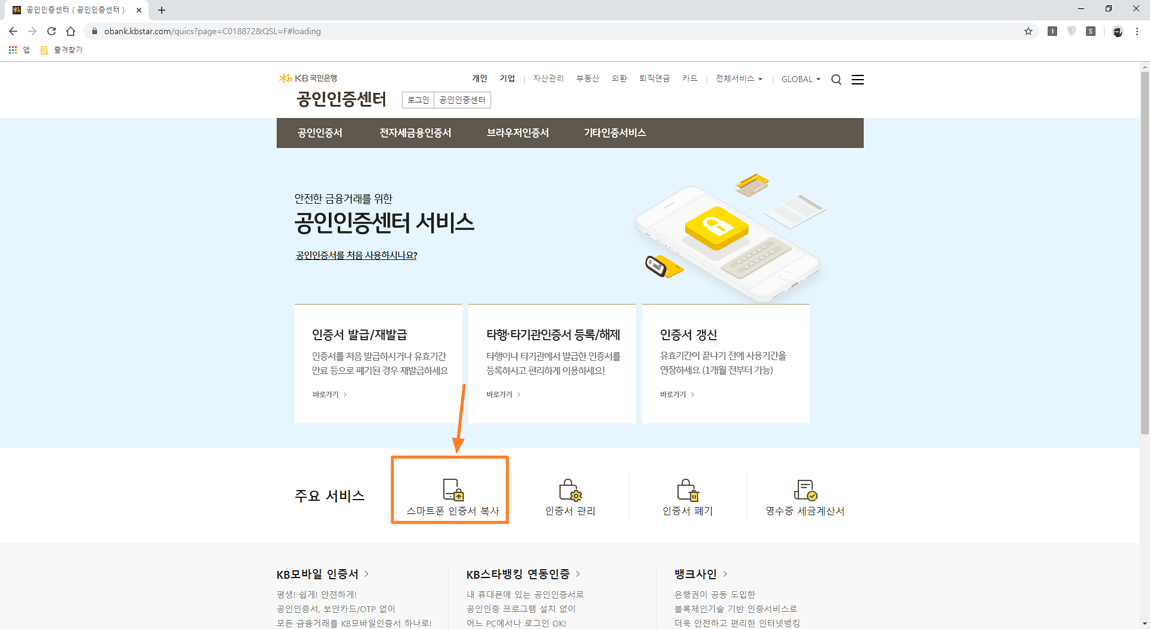Click the shield extension icon

coord(1072,31)
